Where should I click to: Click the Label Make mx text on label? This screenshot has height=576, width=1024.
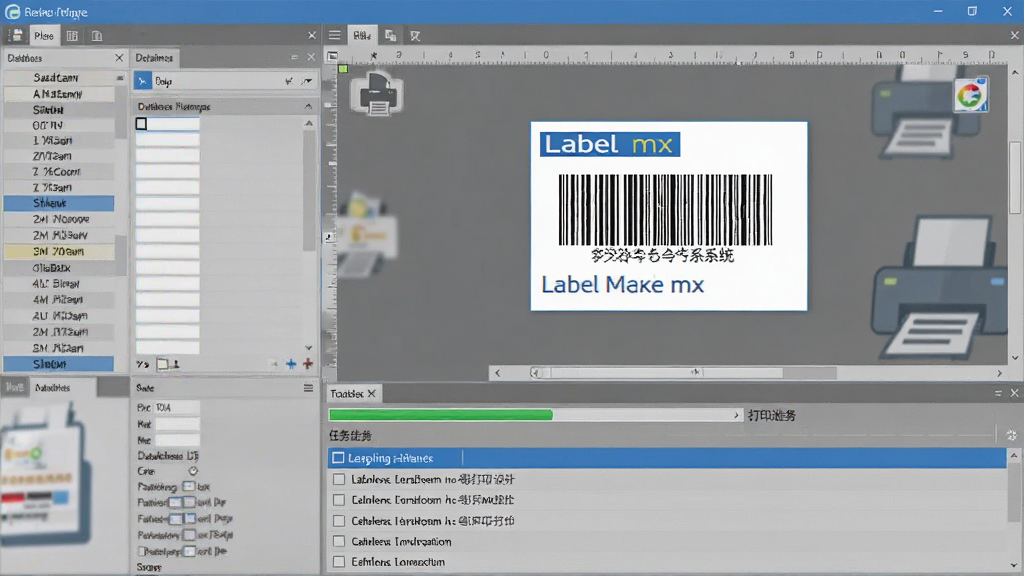(622, 285)
